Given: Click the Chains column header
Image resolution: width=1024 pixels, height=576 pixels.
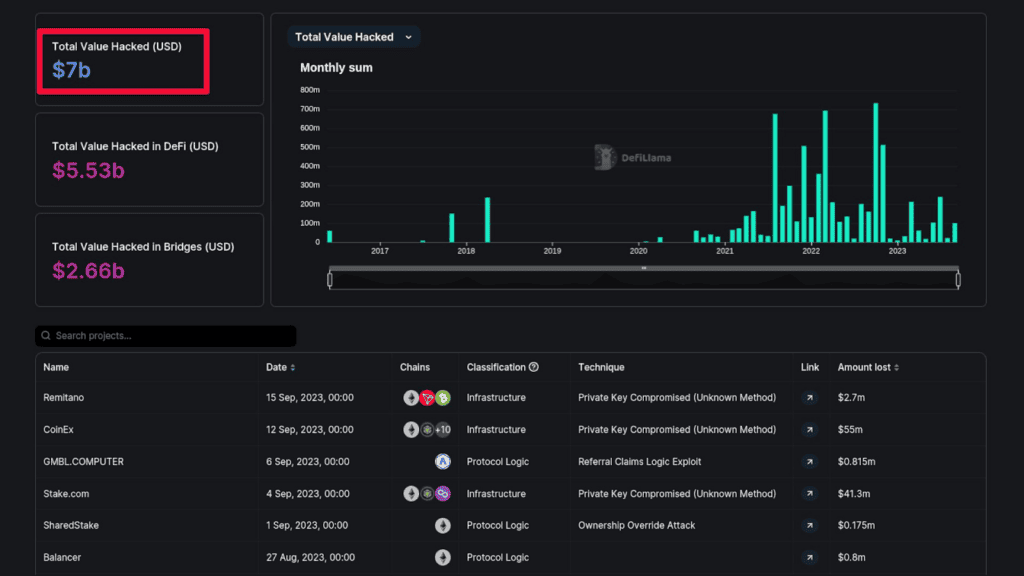Looking at the screenshot, I should tap(415, 367).
